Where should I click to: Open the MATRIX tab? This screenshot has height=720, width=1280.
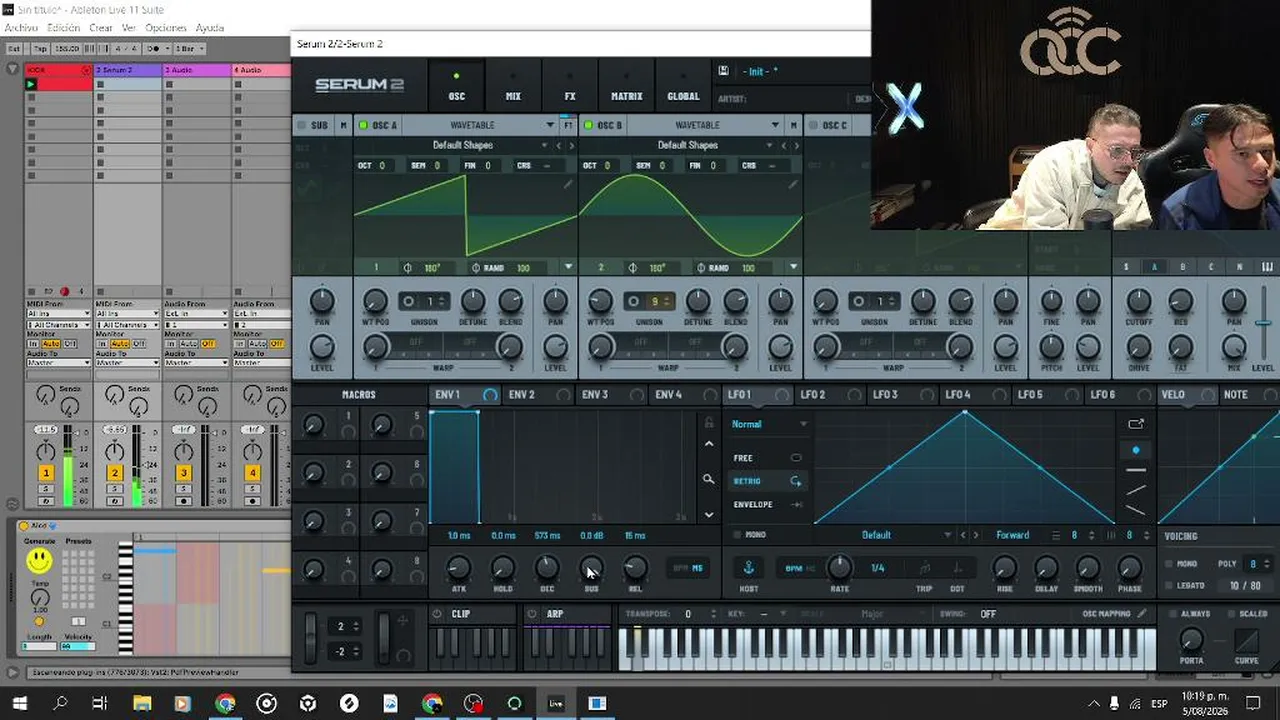[x=627, y=87]
